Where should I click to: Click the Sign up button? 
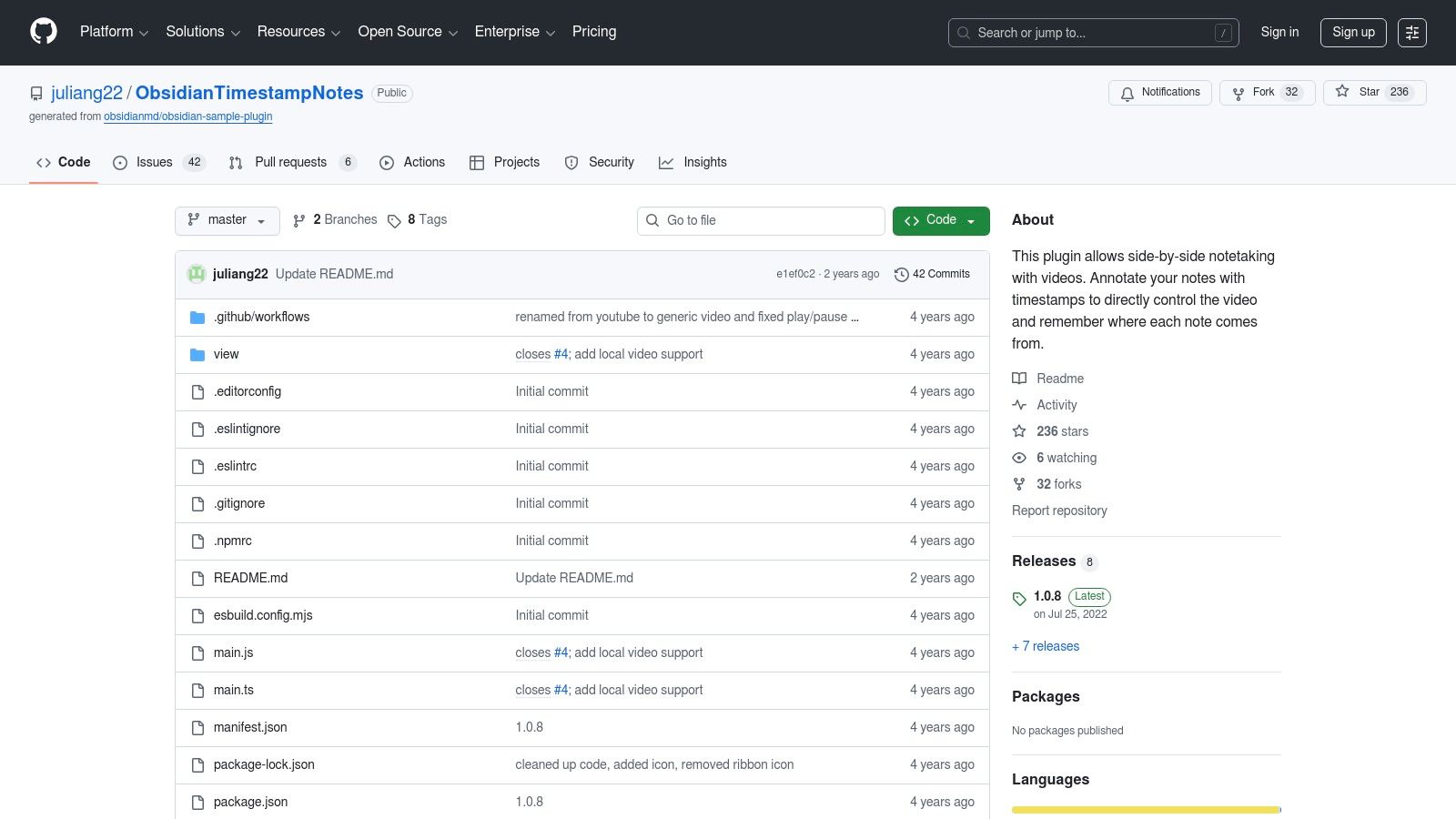tap(1353, 32)
